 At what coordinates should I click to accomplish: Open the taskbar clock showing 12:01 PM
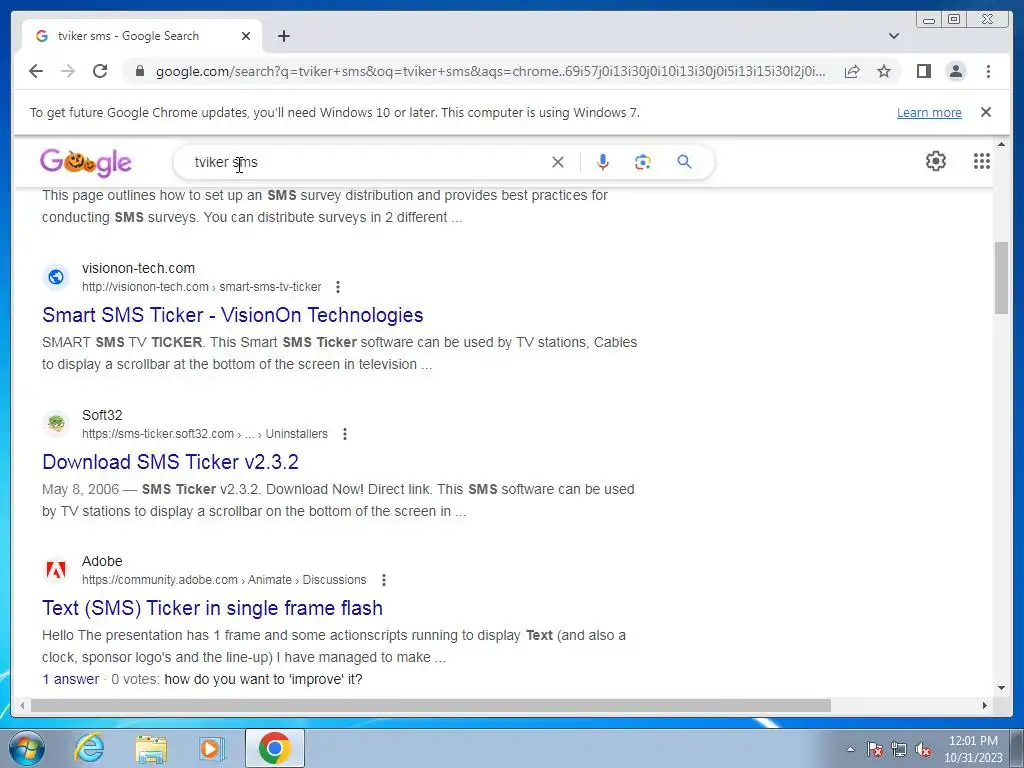(973, 749)
